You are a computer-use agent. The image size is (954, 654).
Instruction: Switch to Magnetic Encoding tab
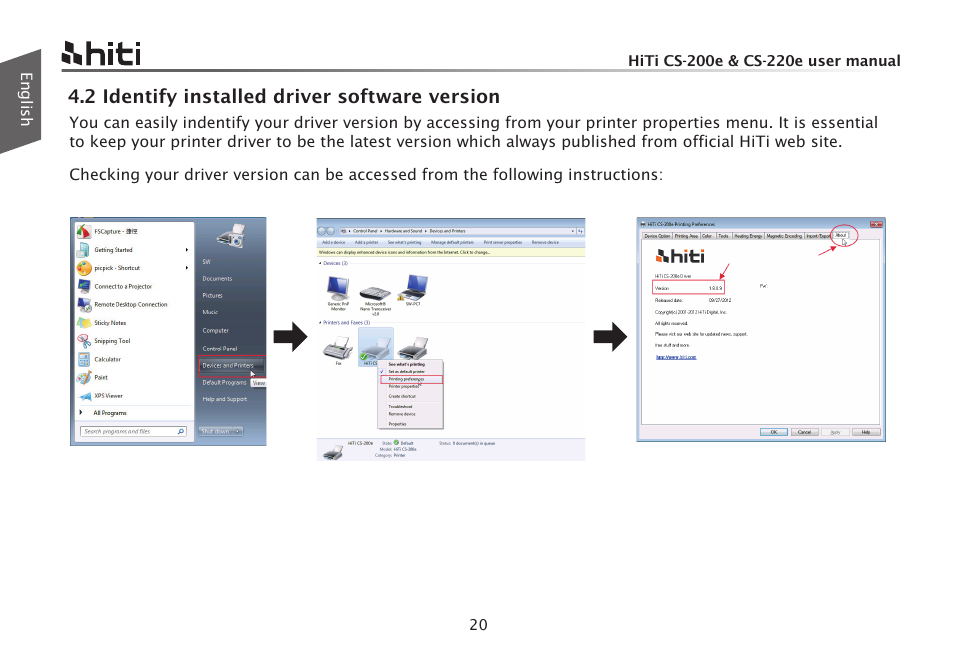pos(784,236)
